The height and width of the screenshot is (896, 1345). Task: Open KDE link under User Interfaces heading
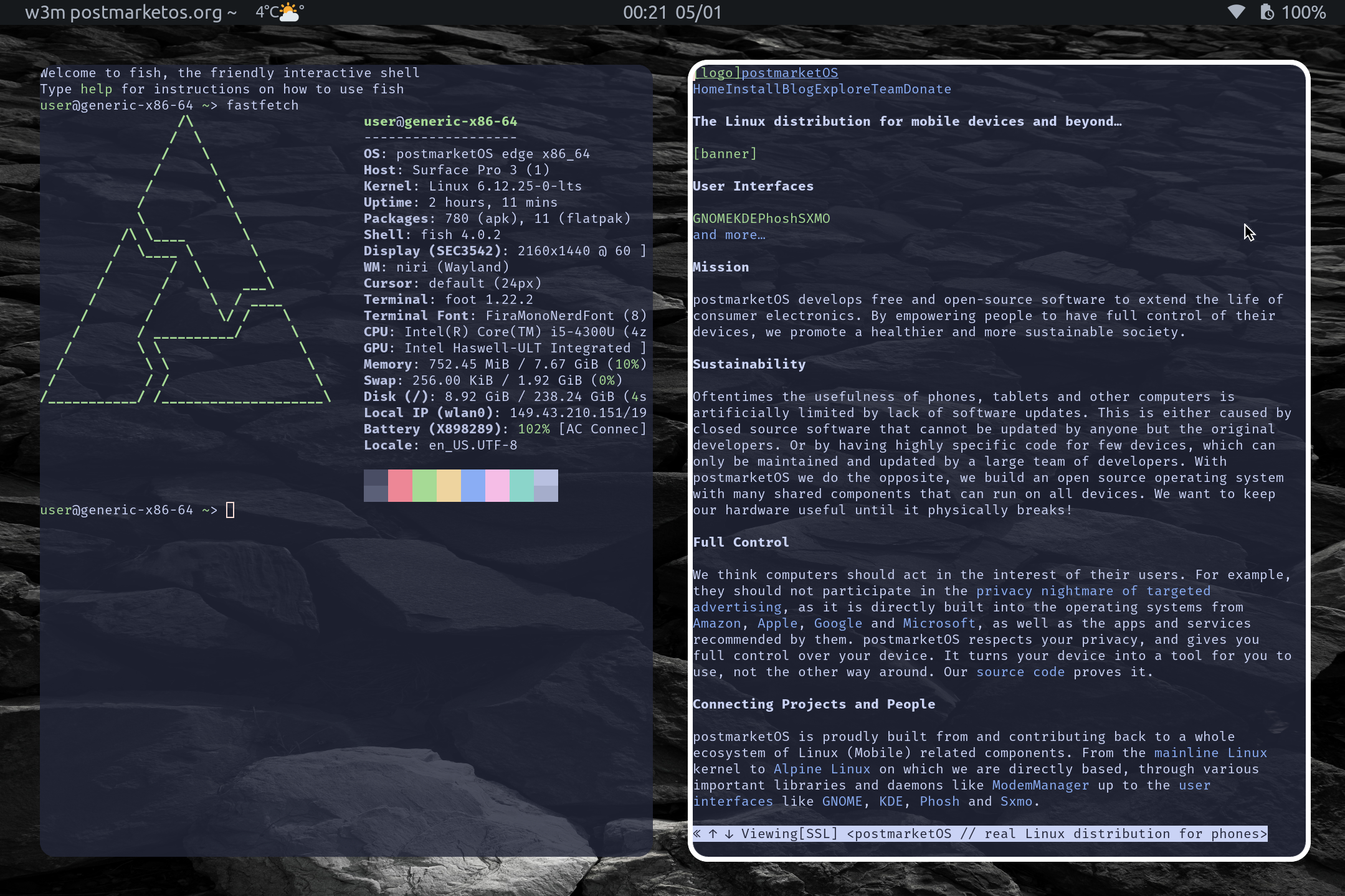[746, 219]
